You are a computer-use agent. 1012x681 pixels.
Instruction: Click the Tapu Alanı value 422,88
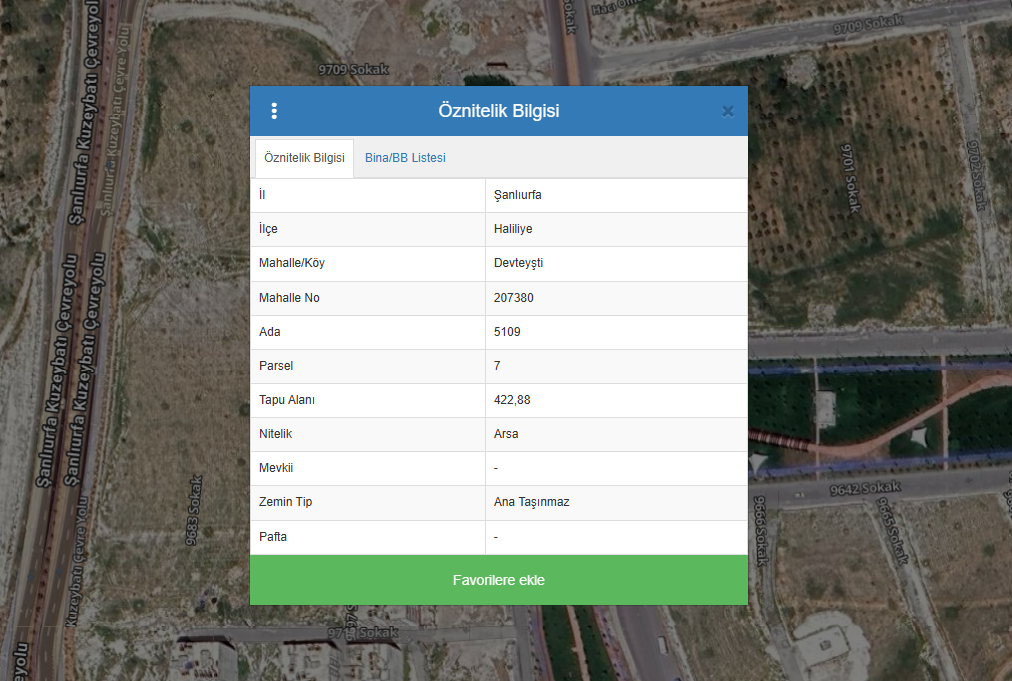(513, 400)
